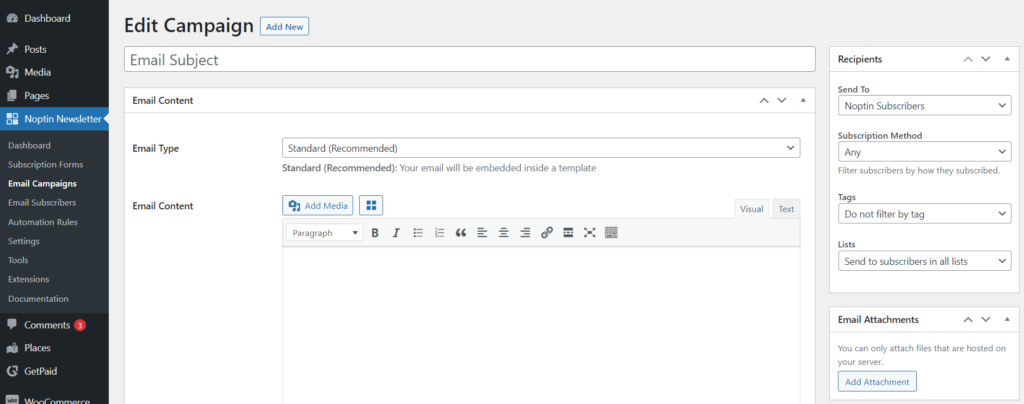Open Noptin Tools submenu item
The image size is (1024, 404).
point(18,260)
